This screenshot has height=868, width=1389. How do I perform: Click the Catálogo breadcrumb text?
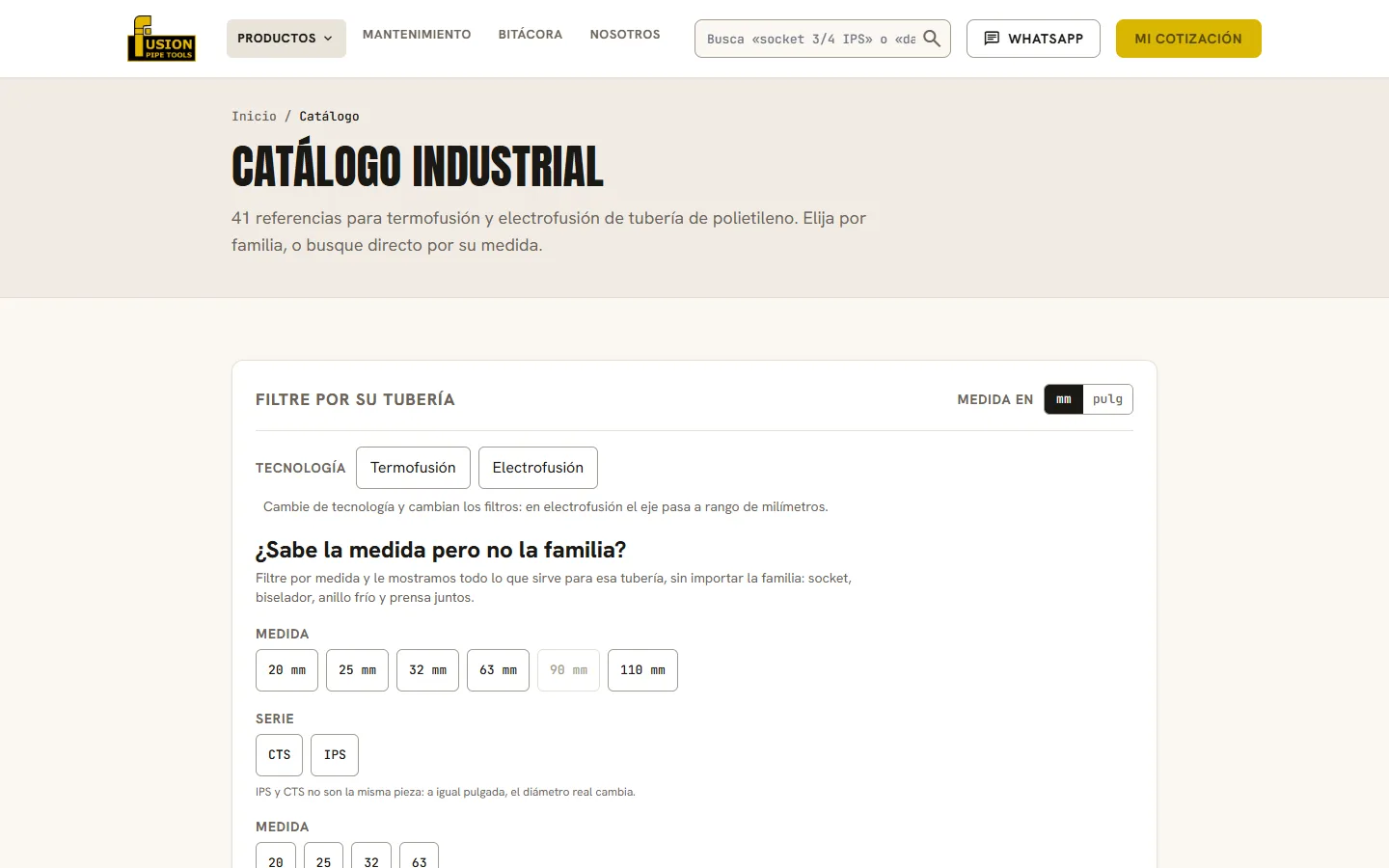(329, 116)
